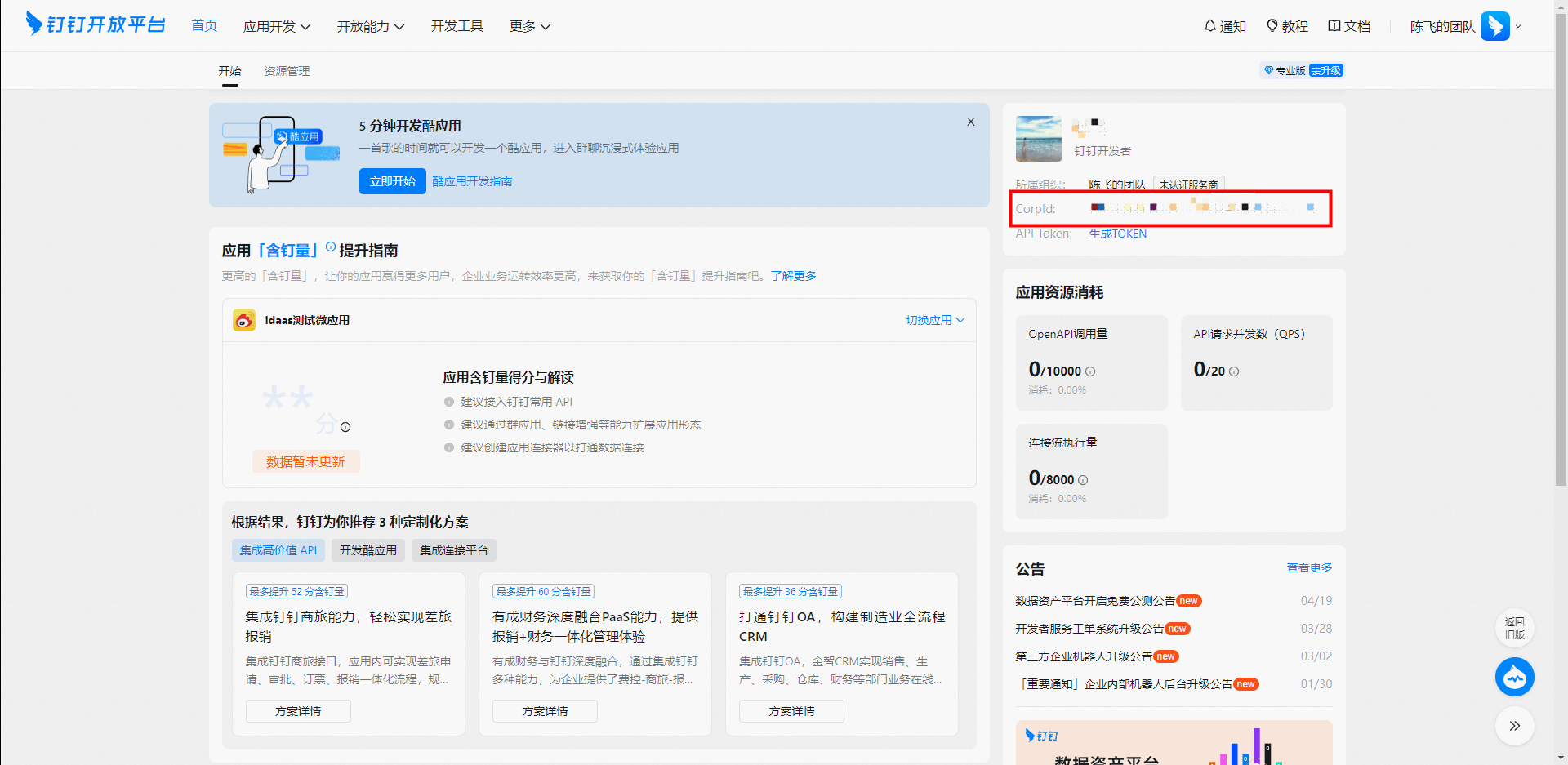Open notifications via the bell icon
This screenshot has height=765, width=1568.
(x=1209, y=26)
